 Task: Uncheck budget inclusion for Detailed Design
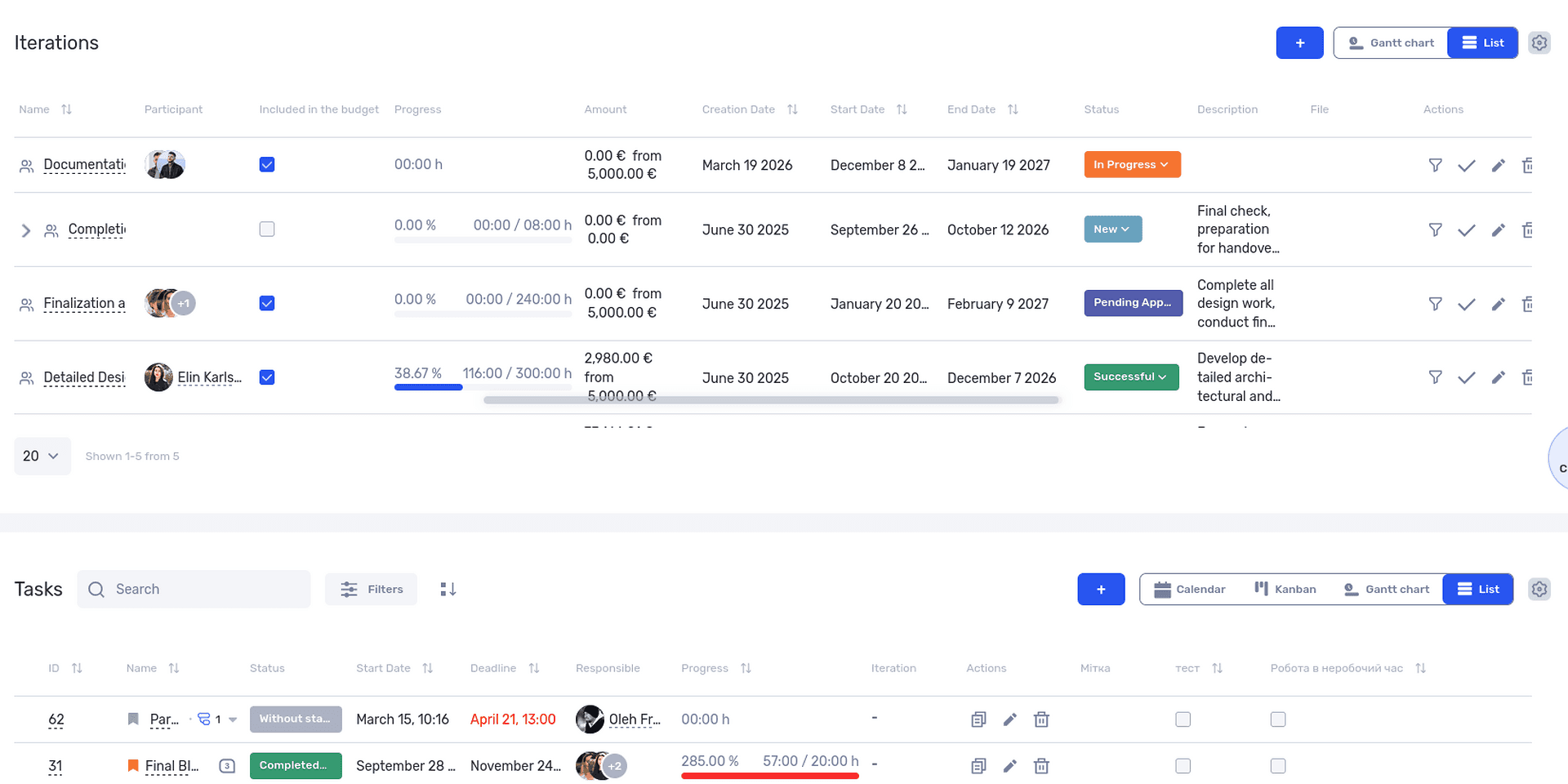(267, 377)
